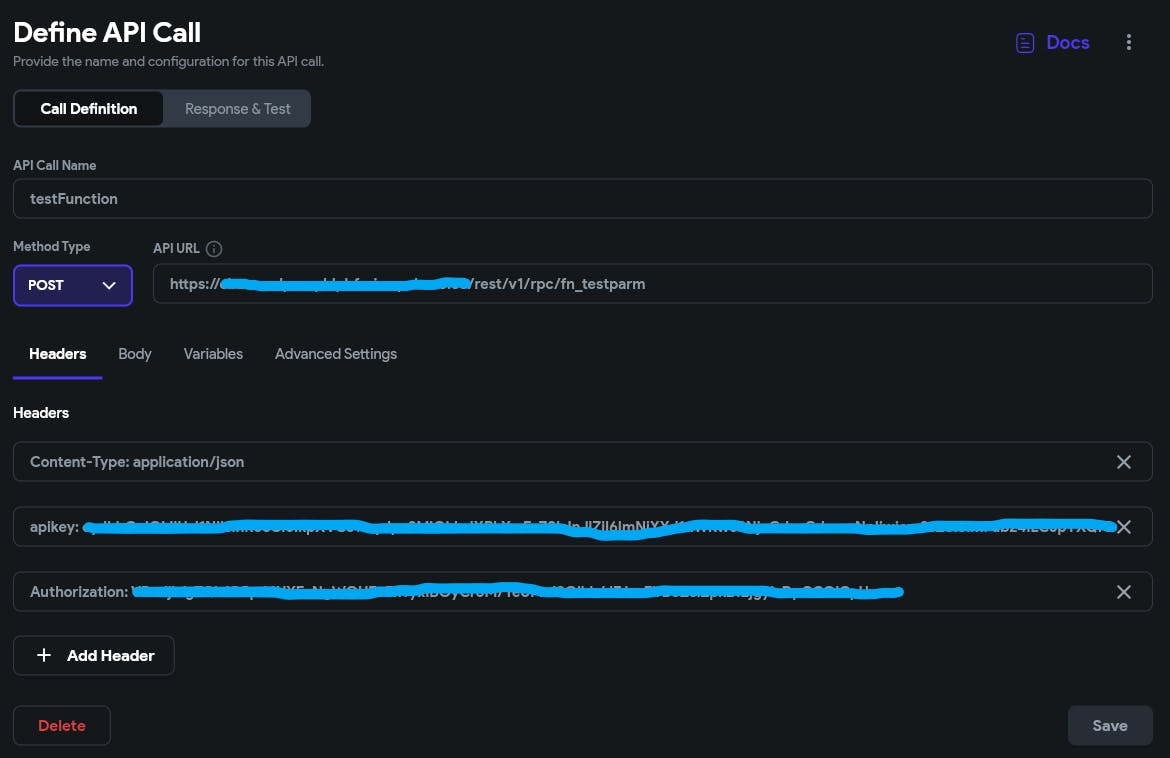Open the Advanced Settings tab
Screen dimensions: 1170x758
(336, 354)
